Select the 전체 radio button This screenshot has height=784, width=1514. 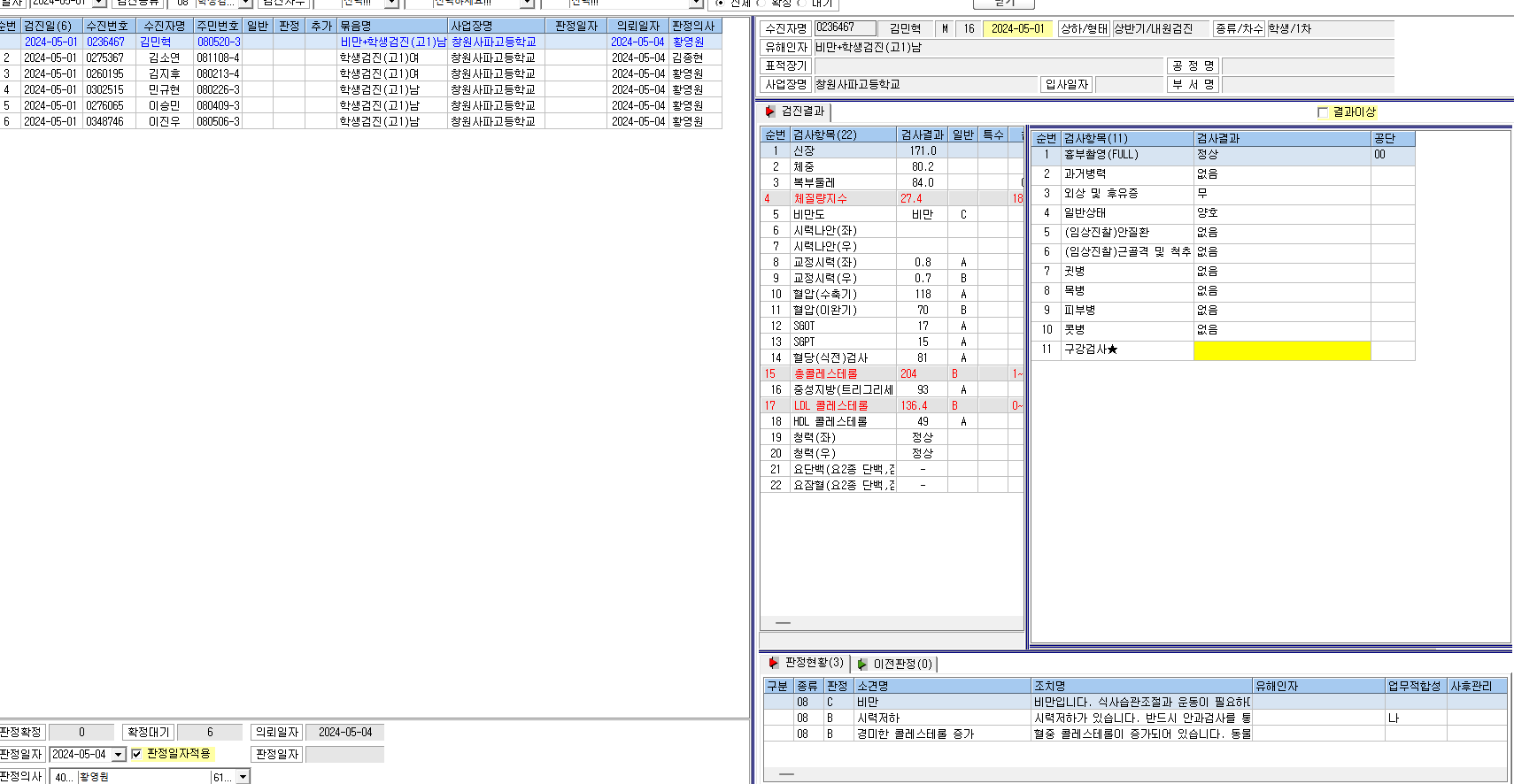coord(720,4)
